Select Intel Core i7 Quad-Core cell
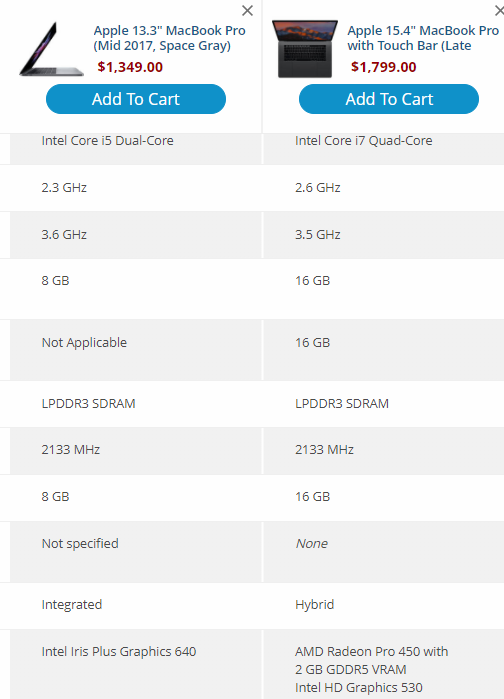The width and height of the screenshot is (504, 699). (384, 148)
